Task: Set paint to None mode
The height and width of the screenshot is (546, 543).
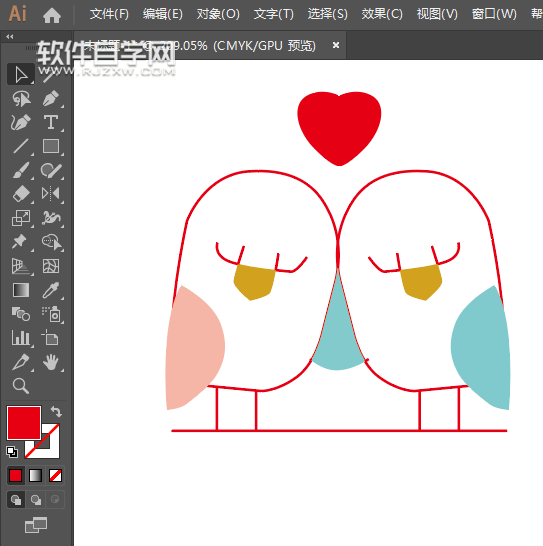Action: tap(55, 476)
